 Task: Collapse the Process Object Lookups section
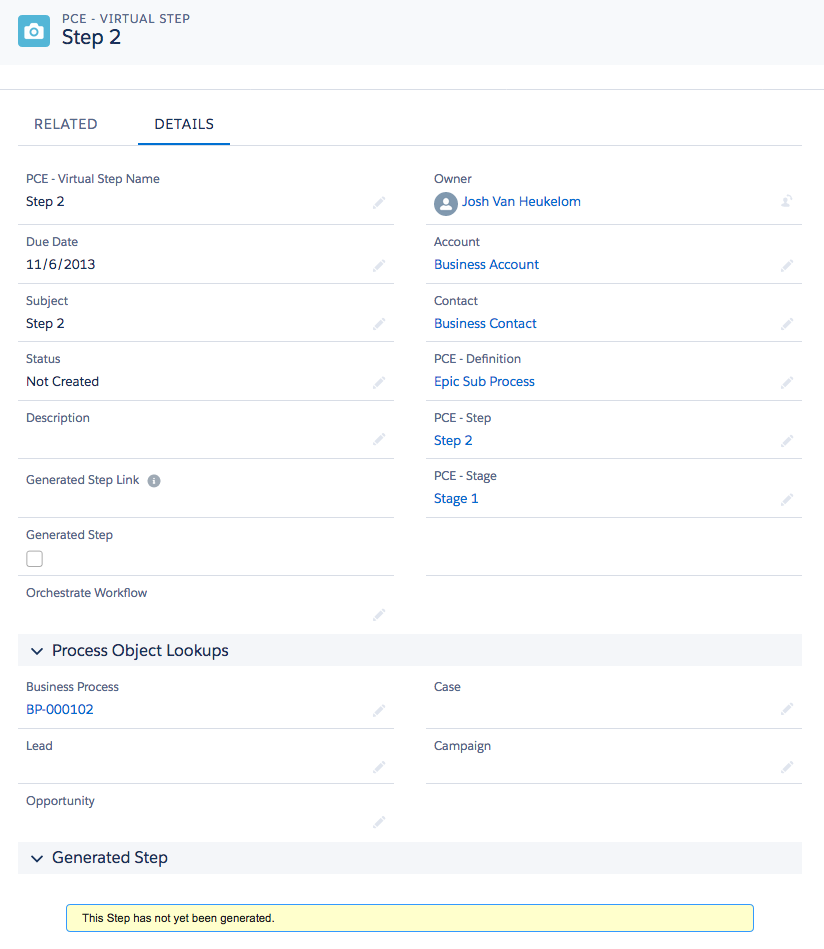point(37,651)
